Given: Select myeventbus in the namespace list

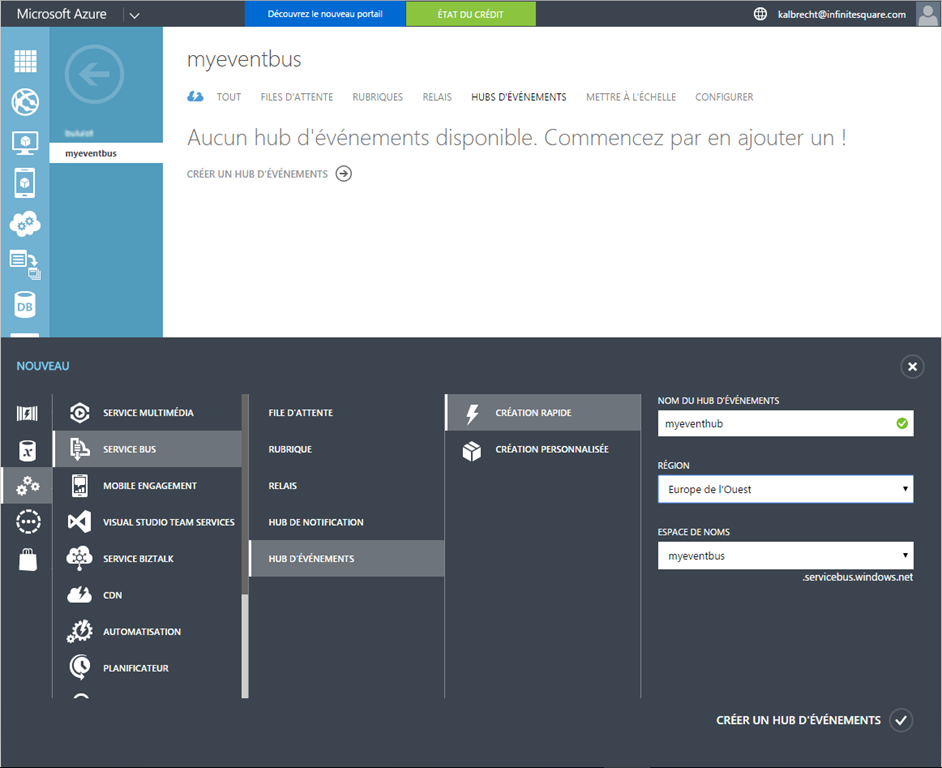Looking at the screenshot, I should point(106,153).
